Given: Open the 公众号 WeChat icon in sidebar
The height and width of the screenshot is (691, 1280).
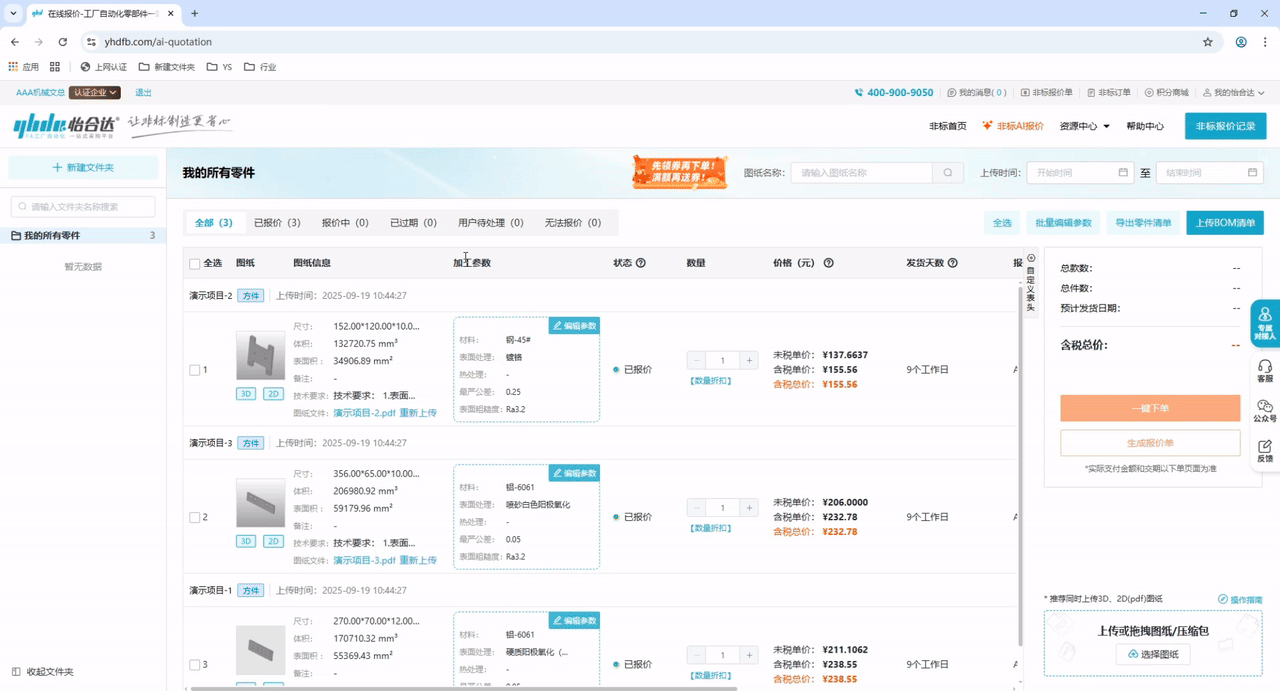Looking at the screenshot, I should click(1265, 411).
